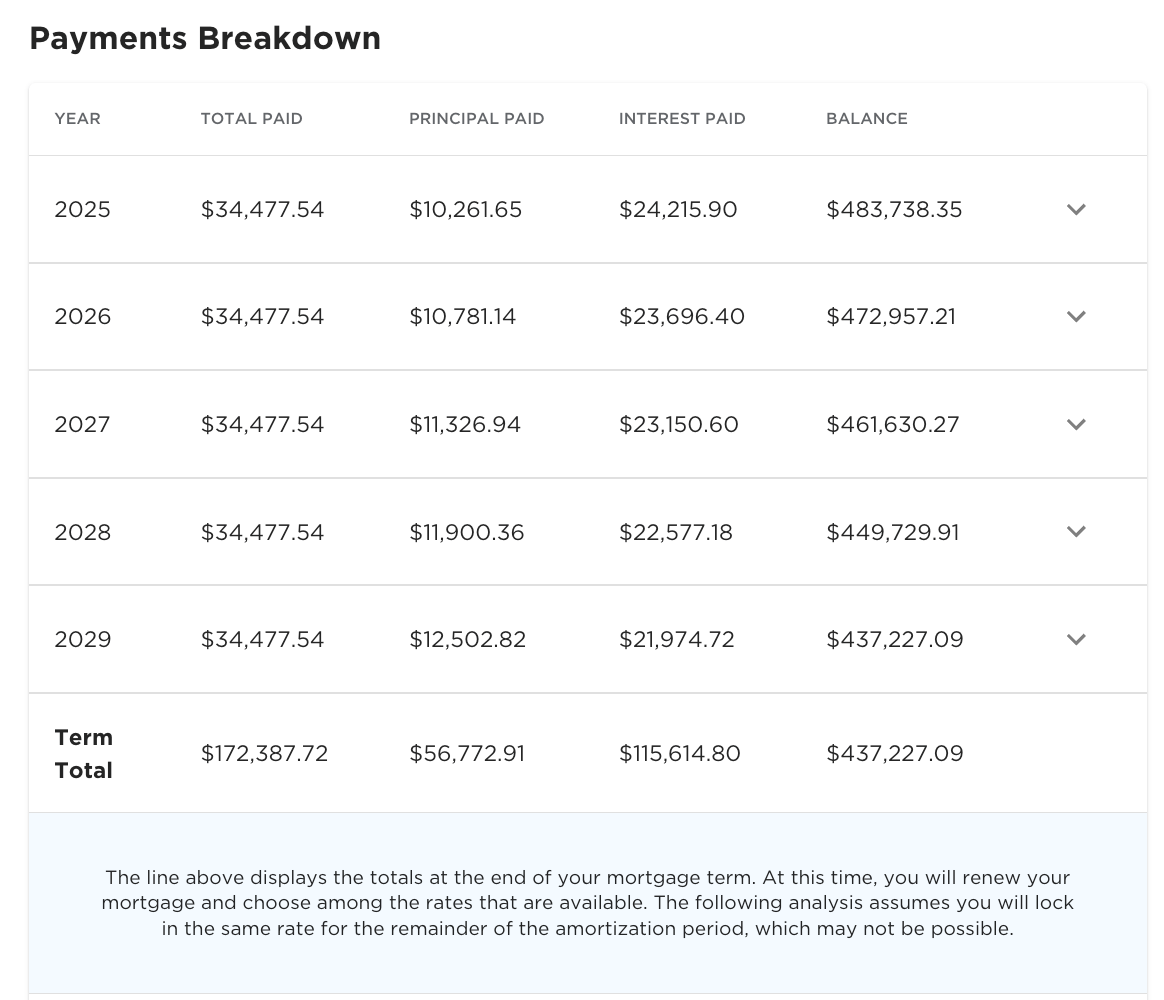
Task: Click the Interest Paid column header
Action: (682, 119)
